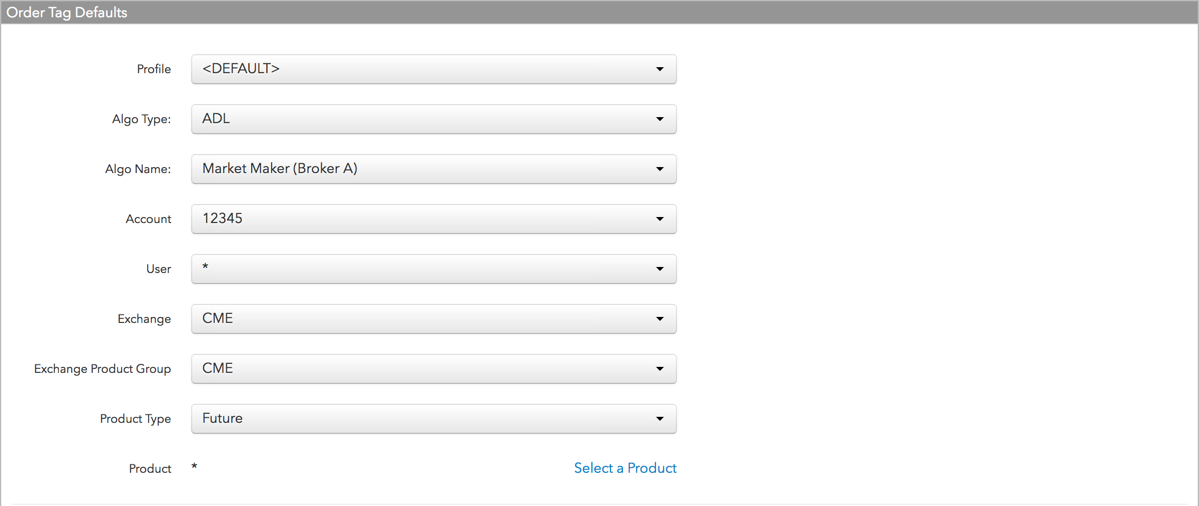Expand the Product Type dropdown showing Future
This screenshot has height=506, width=1199.
[434, 419]
